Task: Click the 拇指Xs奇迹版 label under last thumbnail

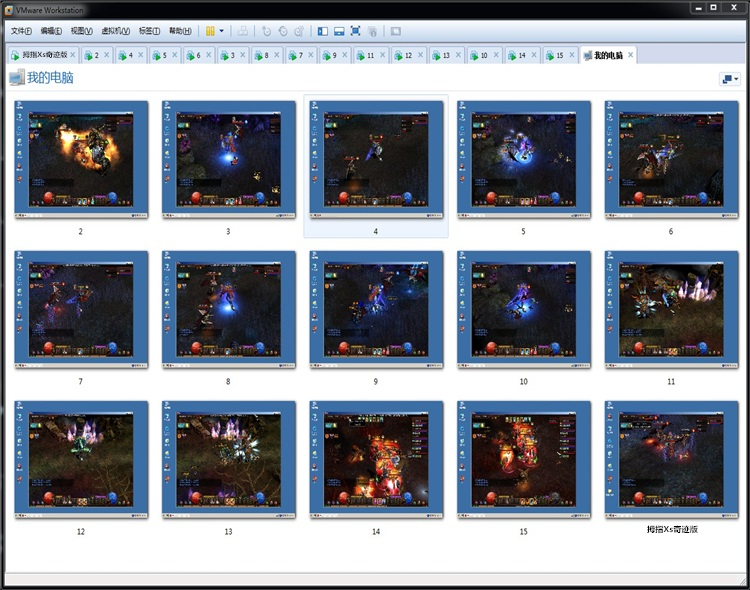Action: [x=672, y=529]
